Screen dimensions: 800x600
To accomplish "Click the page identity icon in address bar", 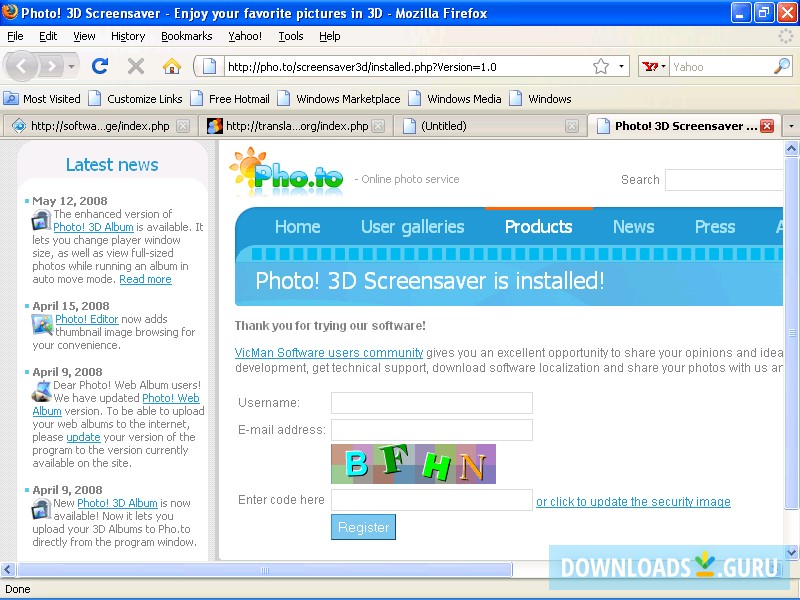I will [x=209, y=66].
